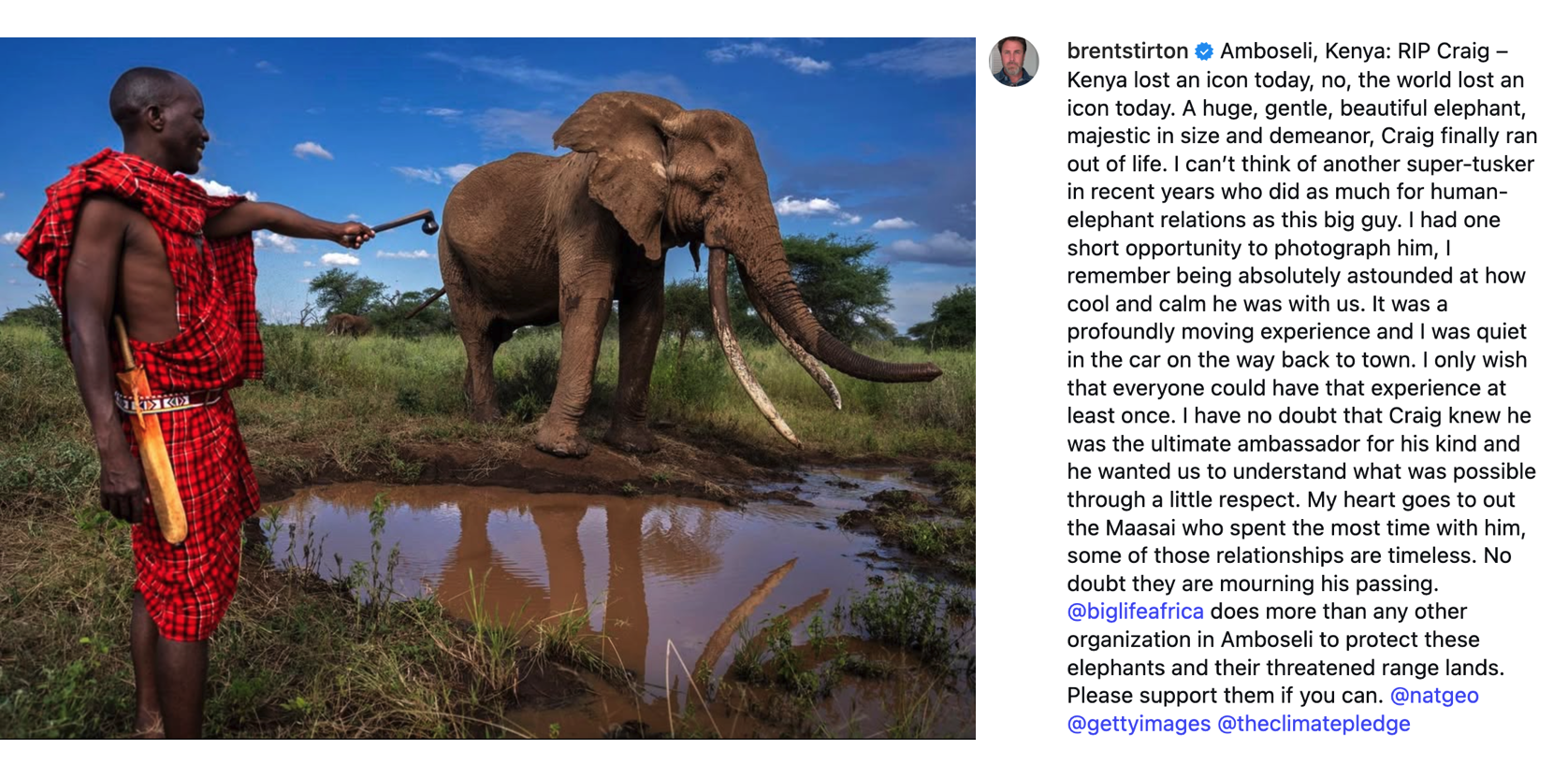Open the @biglifeafrica mention

pos(1135,612)
